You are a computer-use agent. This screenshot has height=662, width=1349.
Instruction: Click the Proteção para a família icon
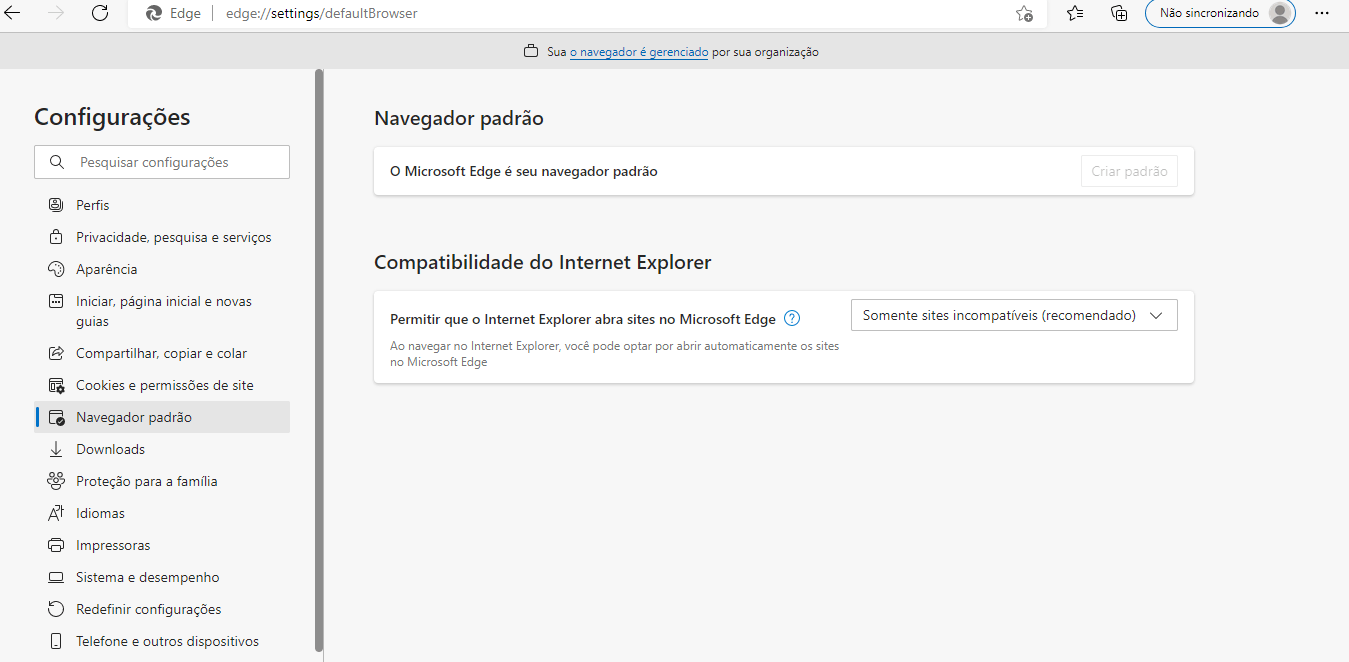(x=56, y=481)
